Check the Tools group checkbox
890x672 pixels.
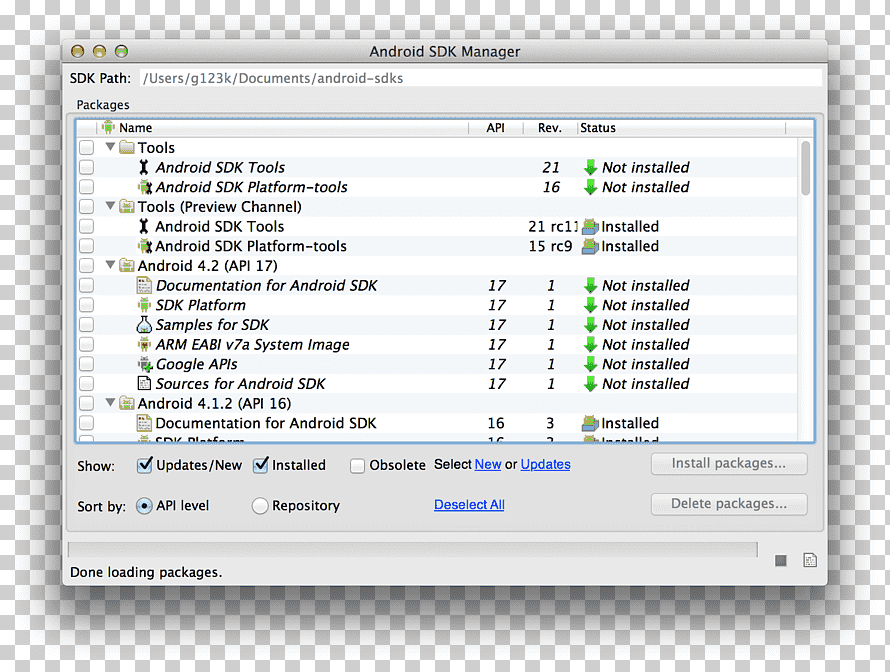point(86,148)
